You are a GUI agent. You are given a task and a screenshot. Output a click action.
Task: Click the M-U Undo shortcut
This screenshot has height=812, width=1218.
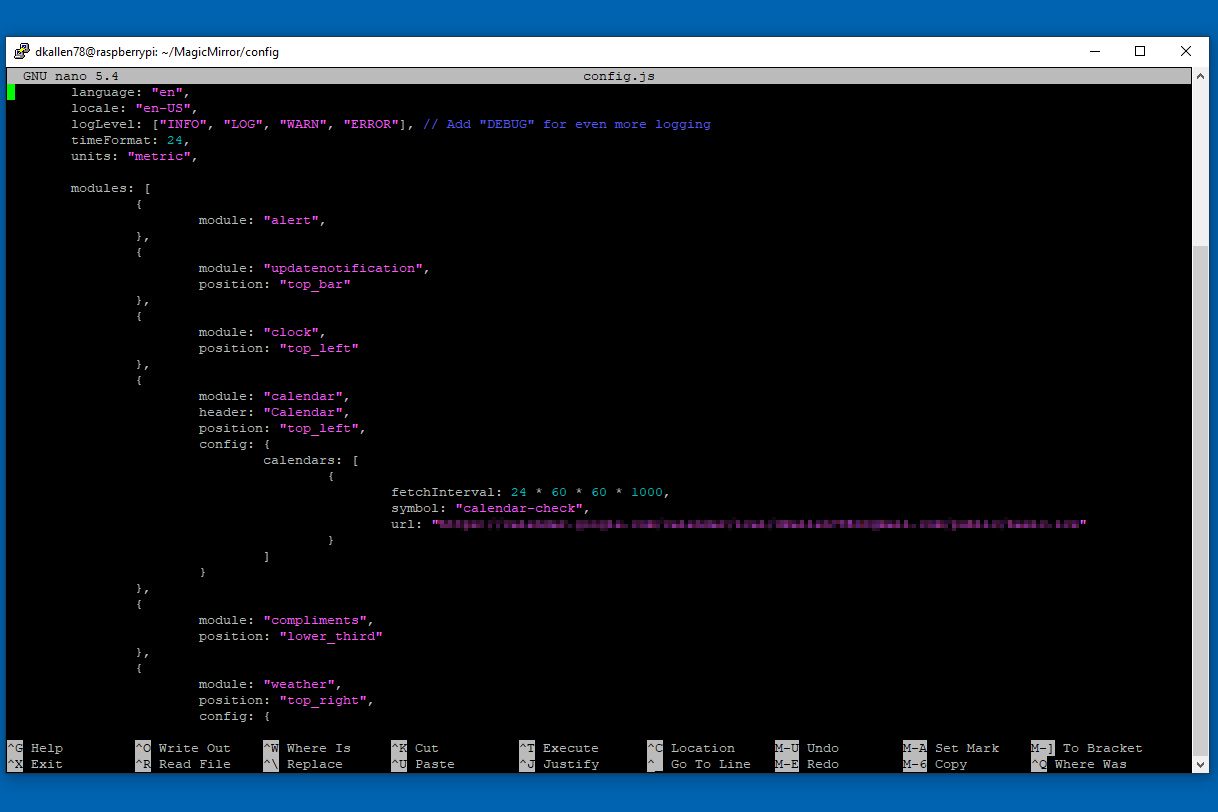click(807, 748)
